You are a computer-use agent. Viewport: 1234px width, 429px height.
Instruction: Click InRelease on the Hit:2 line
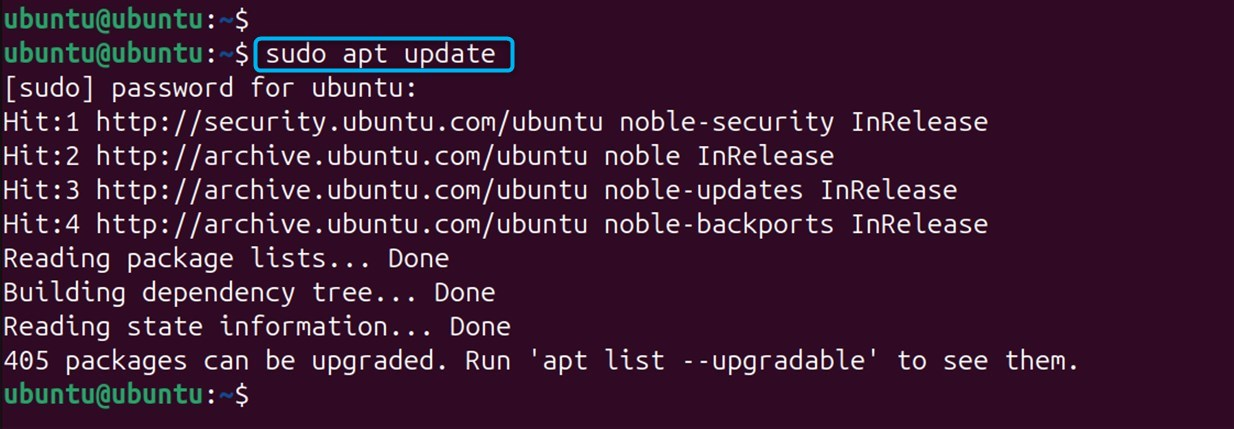[x=766, y=156]
